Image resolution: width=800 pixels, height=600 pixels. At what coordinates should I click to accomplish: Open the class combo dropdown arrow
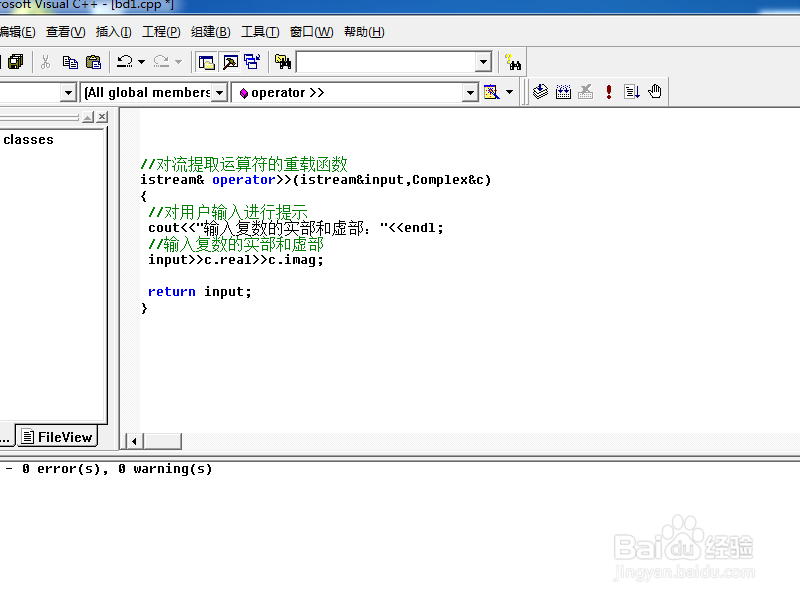(68, 93)
